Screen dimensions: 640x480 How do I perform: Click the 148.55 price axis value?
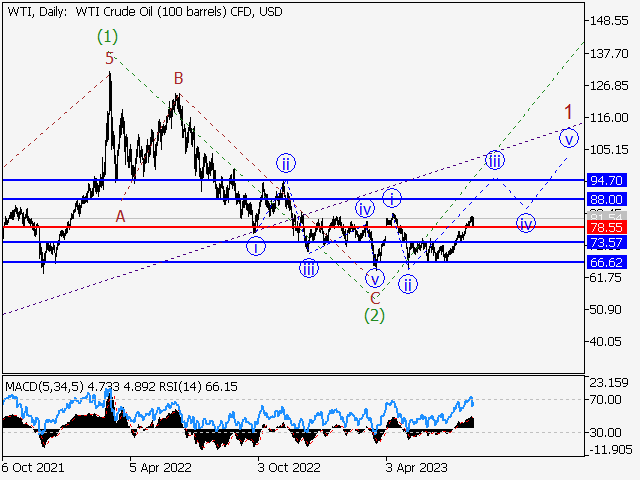click(609, 21)
